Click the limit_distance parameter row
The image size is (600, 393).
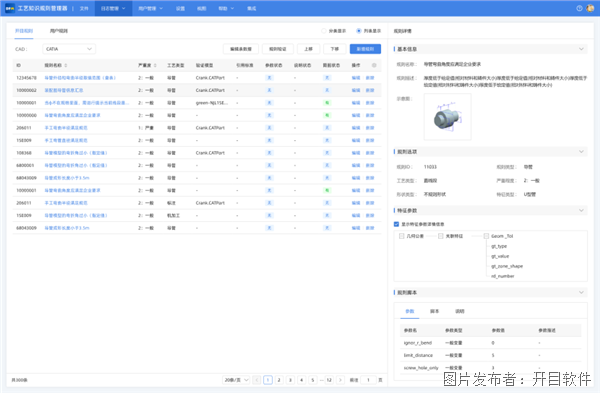click(x=491, y=355)
